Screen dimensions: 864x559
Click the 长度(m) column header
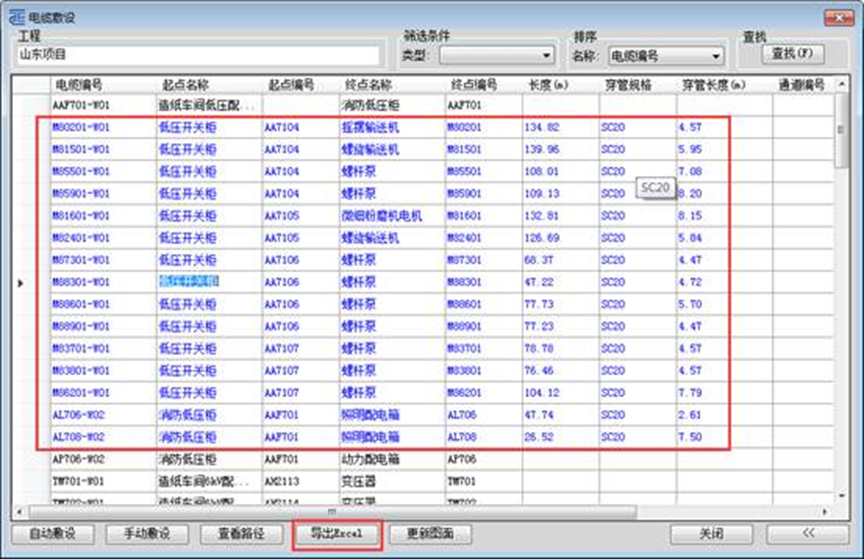[549, 85]
